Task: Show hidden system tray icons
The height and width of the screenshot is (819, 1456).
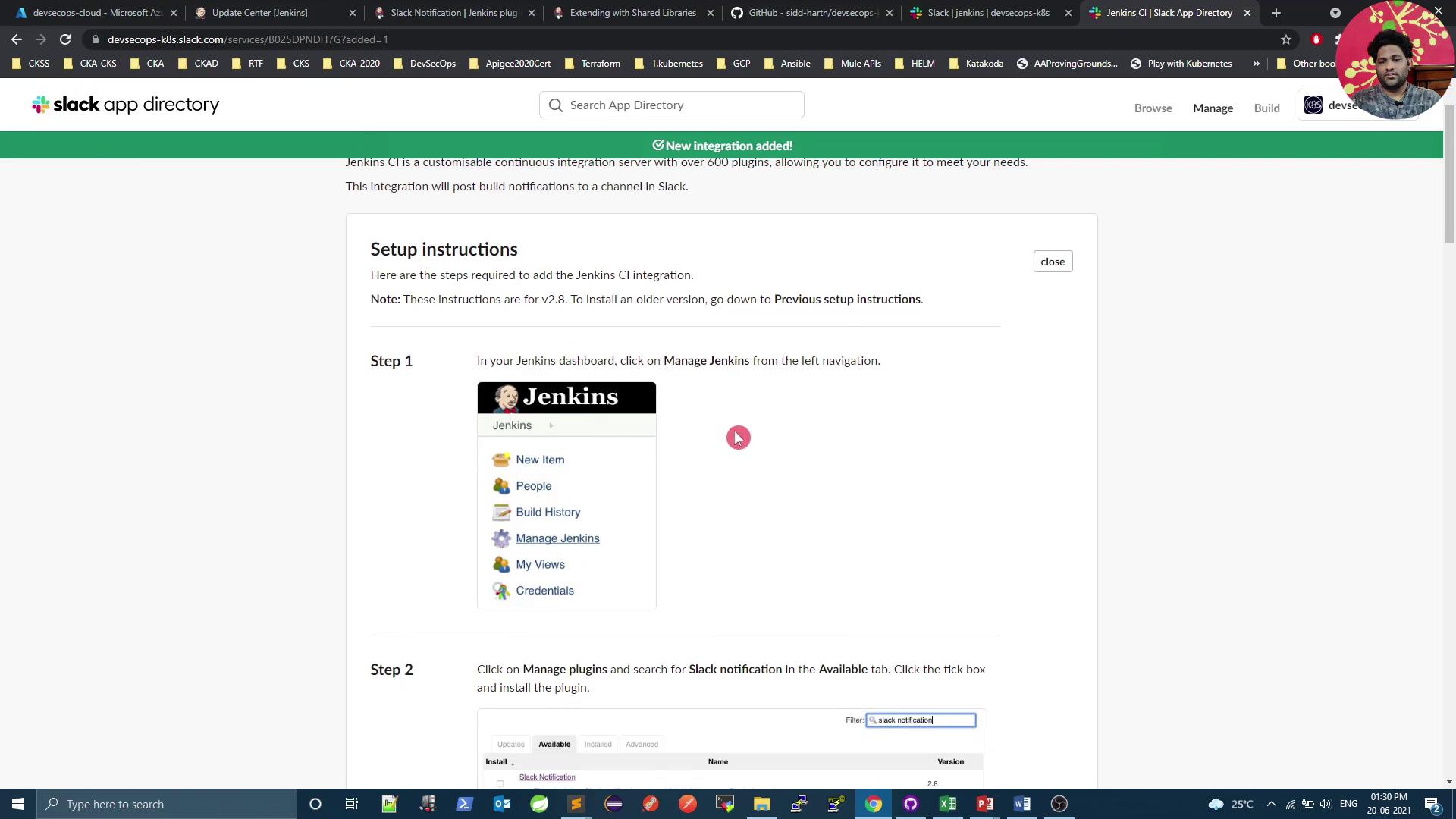Action: (x=1272, y=804)
